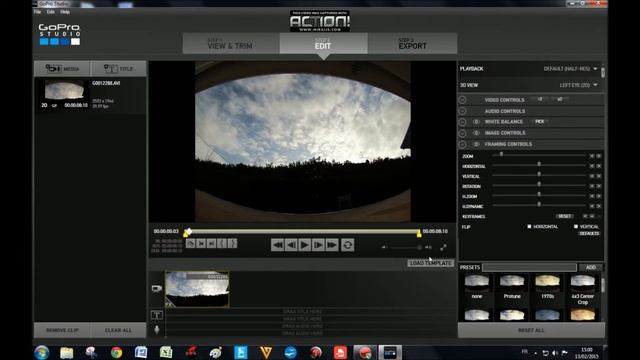This screenshot has width=640, height=360.
Task: Toggle Framing Controls enable switch
Action: [x=476, y=144]
